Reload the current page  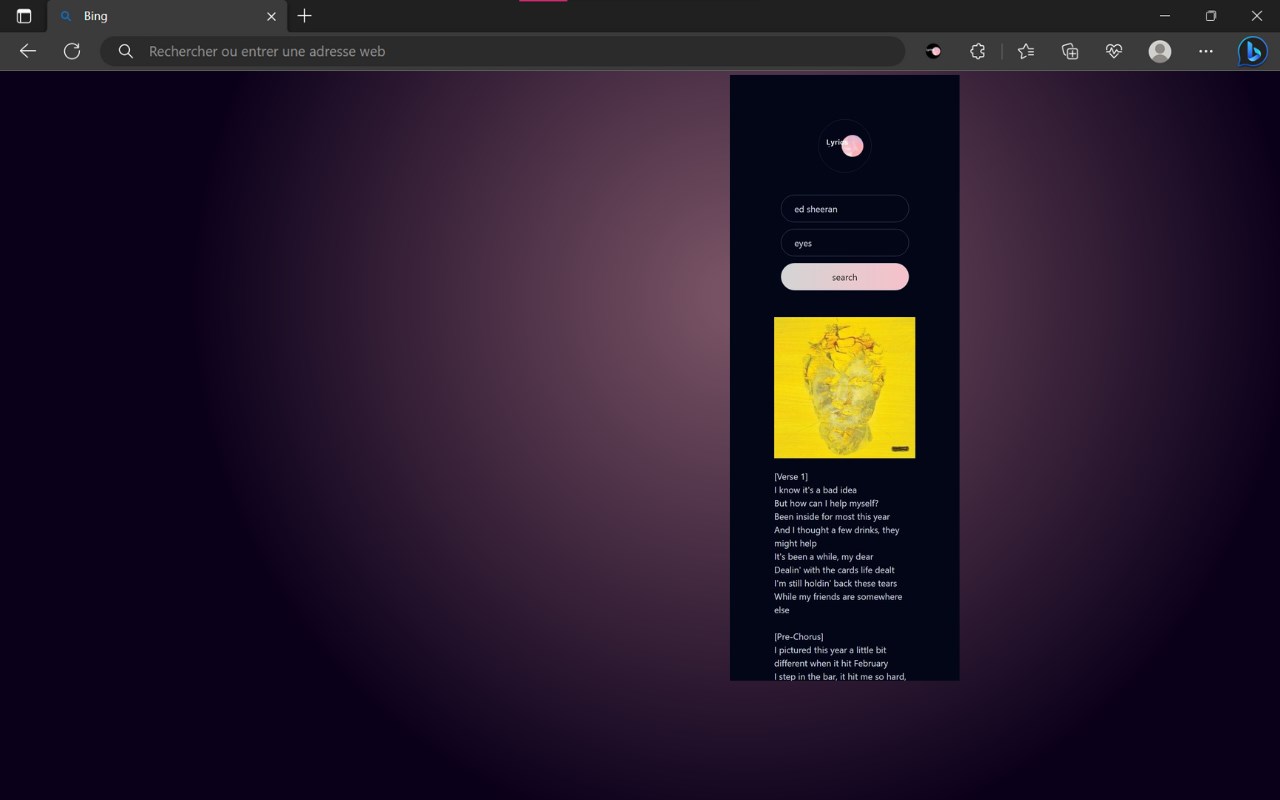click(72, 51)
